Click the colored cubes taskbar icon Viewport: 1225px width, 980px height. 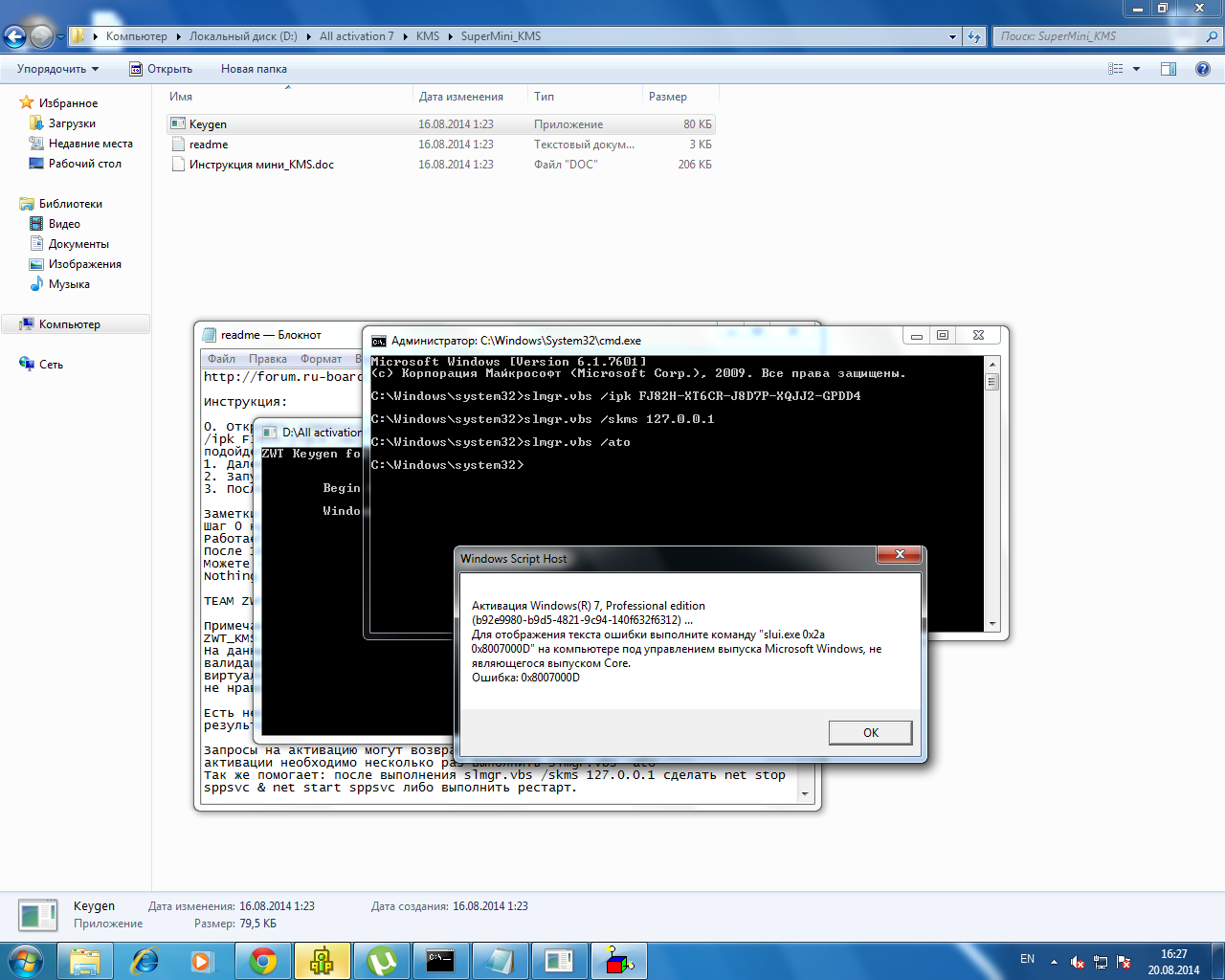pos(619,961)
